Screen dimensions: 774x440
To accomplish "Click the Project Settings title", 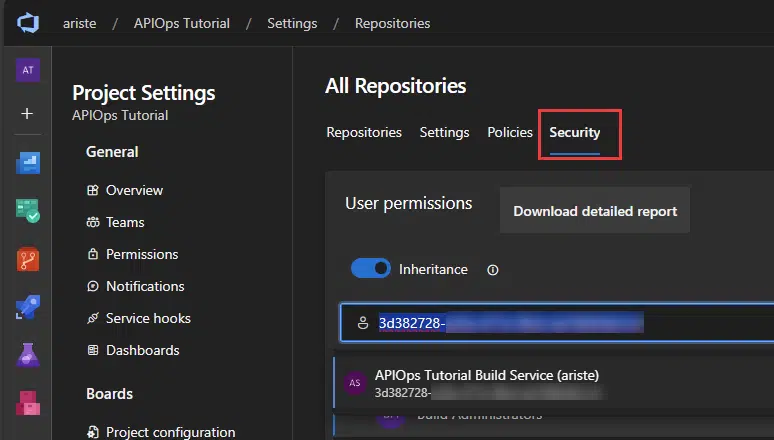I will (144, 93).
